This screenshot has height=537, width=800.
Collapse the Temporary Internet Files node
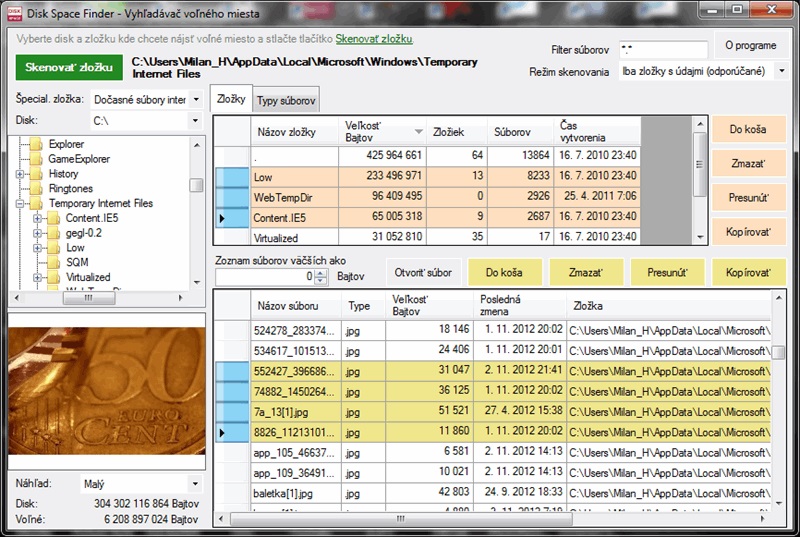click(x=20, y=203)
